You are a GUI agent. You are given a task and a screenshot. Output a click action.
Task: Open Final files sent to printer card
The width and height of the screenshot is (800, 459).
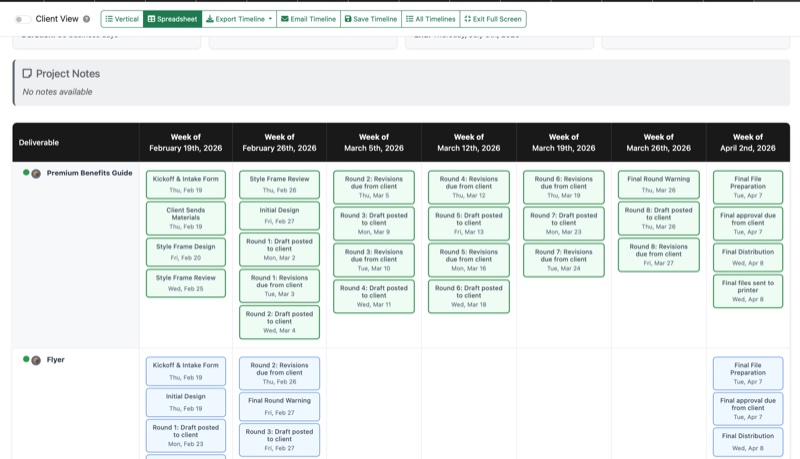click(x=748, y=291)
